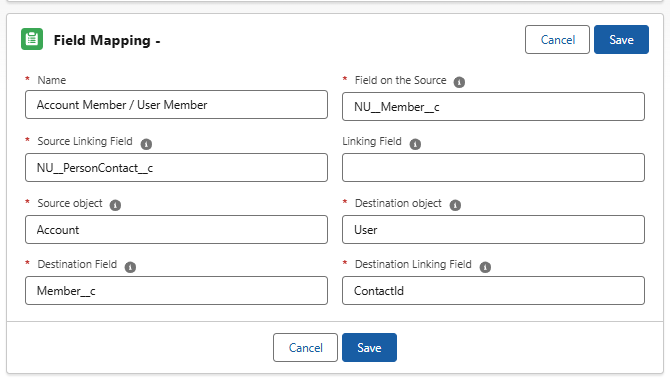This screenshot has width=670, height=381.
Task: Select Field on the Source input NU__Member__c
Action: point(494,107)
